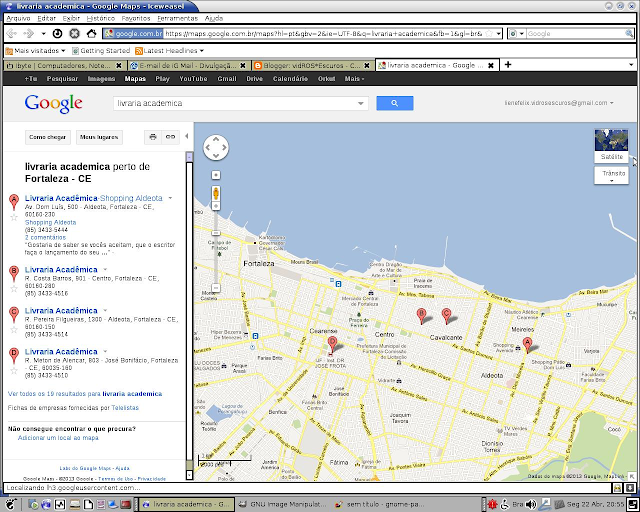The width and height of the screenshot is (640, 512).
Task: Expand options arrow for result C
Action: tap(105, 310)
